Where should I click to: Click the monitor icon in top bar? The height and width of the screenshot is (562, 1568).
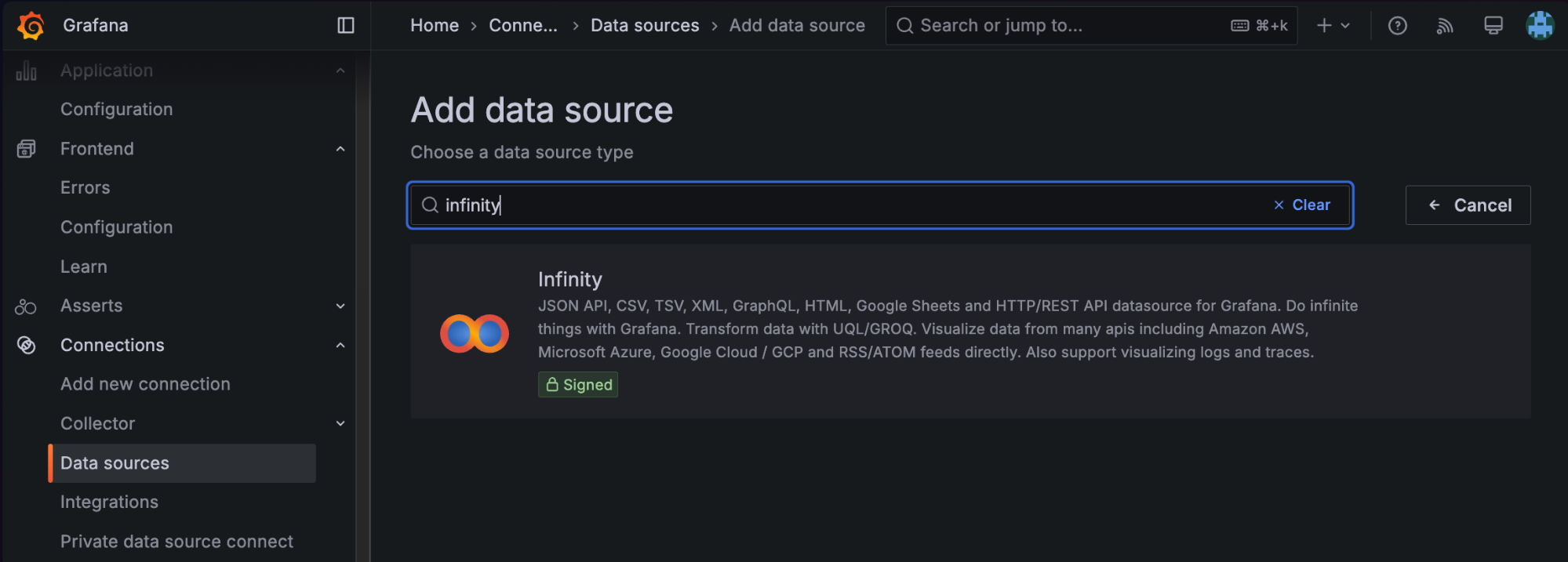tap(1493, 26)
